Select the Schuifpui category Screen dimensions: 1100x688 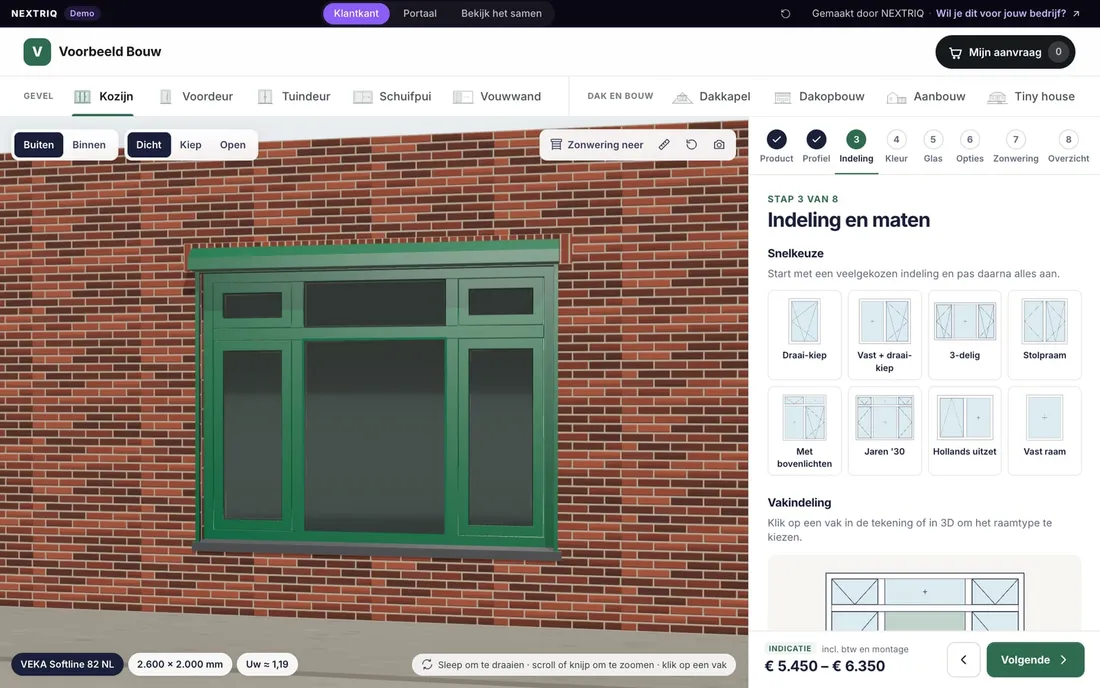click(x=391, y=97)
